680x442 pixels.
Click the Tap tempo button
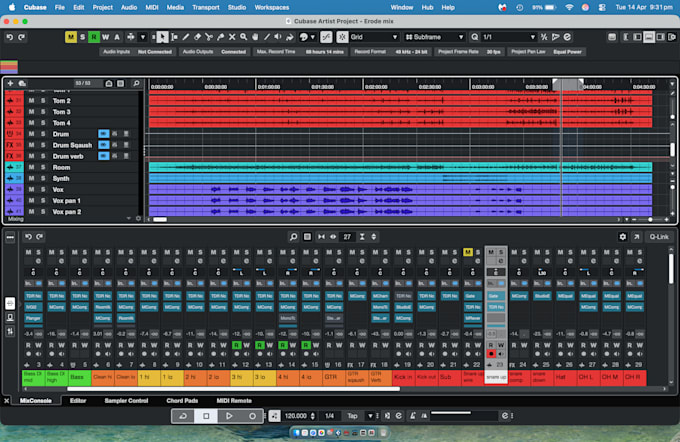[352, 416]
